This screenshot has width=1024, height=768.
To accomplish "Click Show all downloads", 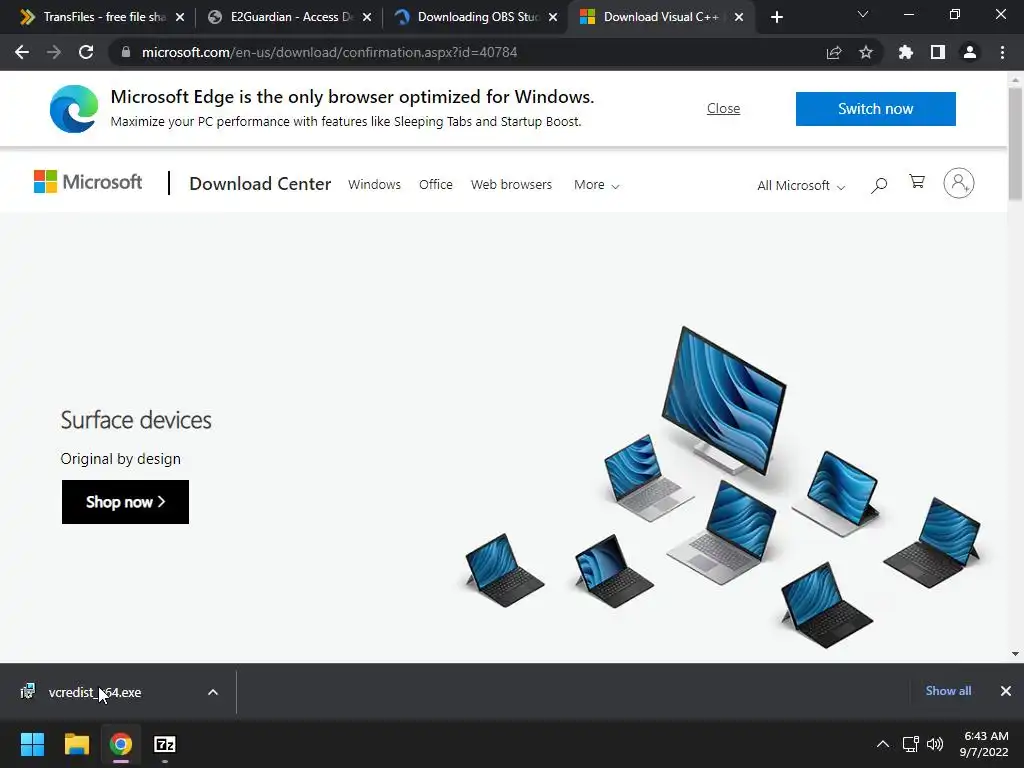I will point(948,691).
